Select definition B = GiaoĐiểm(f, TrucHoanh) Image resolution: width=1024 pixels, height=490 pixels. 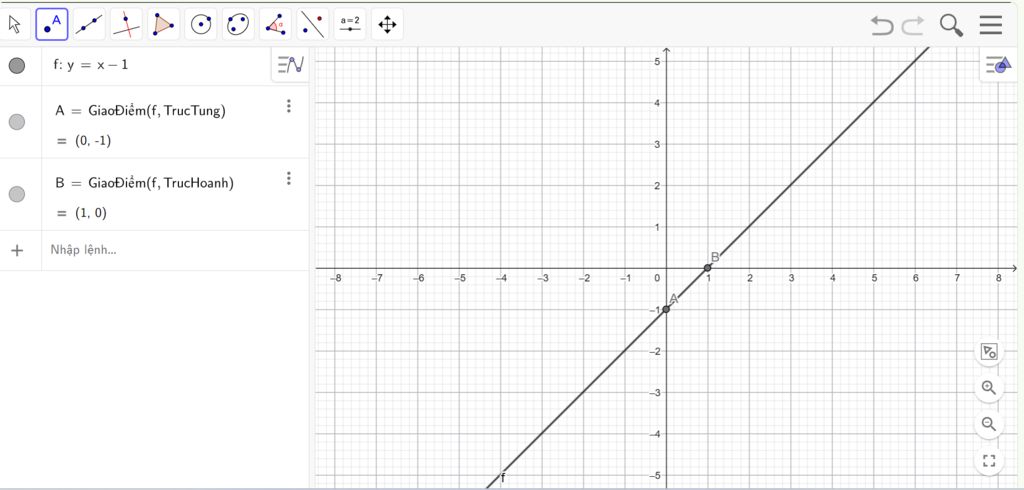144,183
